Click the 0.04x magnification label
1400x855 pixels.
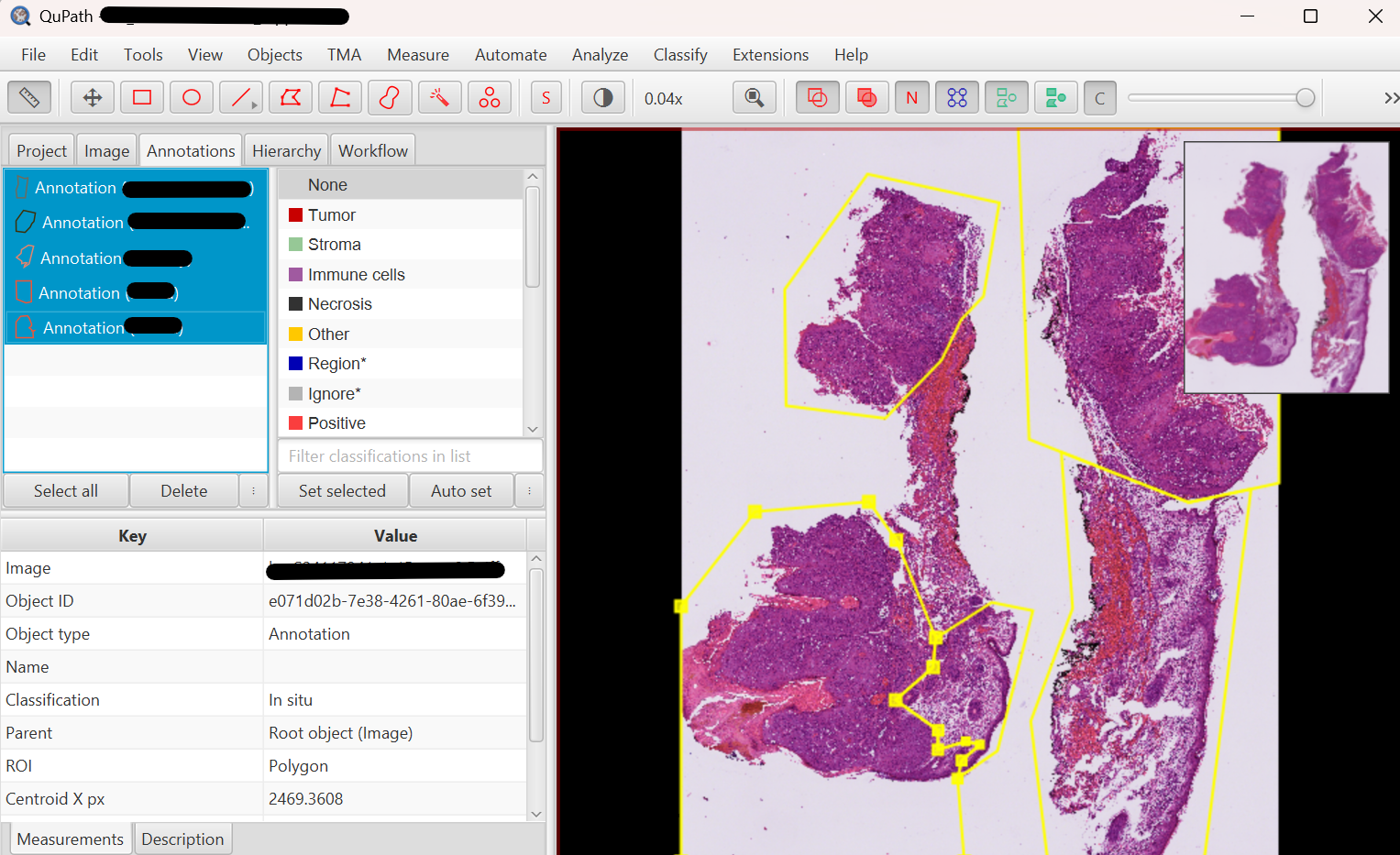pos(663,98)
